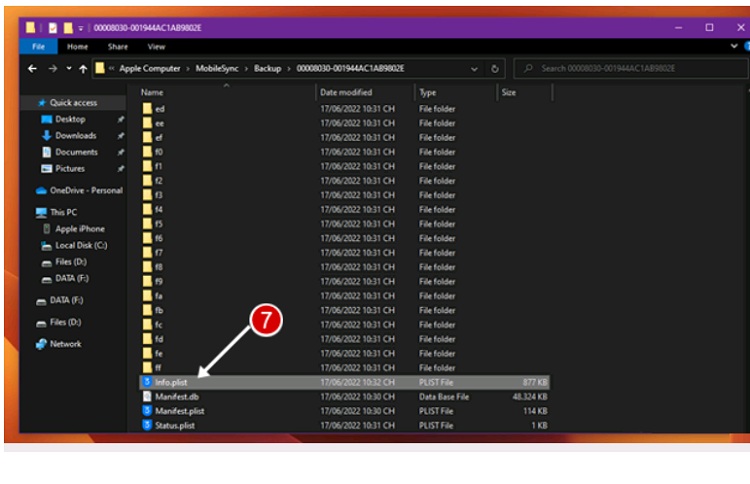Viewport: 750px width, 484px height.
Task: Select the f5 folder icon
Action: click(147, 223)
